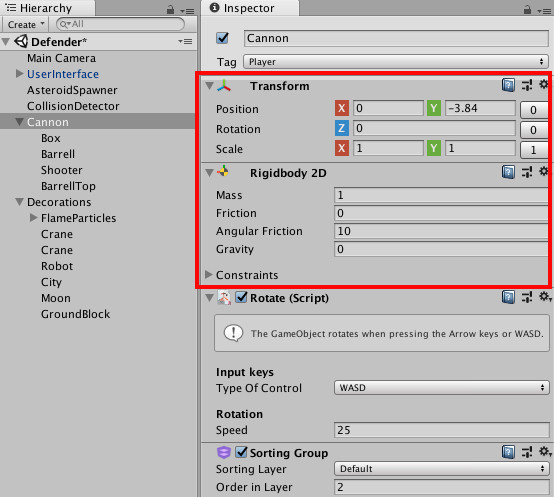554x497 pixels.
Task: Open the Rigidbody 2D help icon
Action: pos(508,172)
